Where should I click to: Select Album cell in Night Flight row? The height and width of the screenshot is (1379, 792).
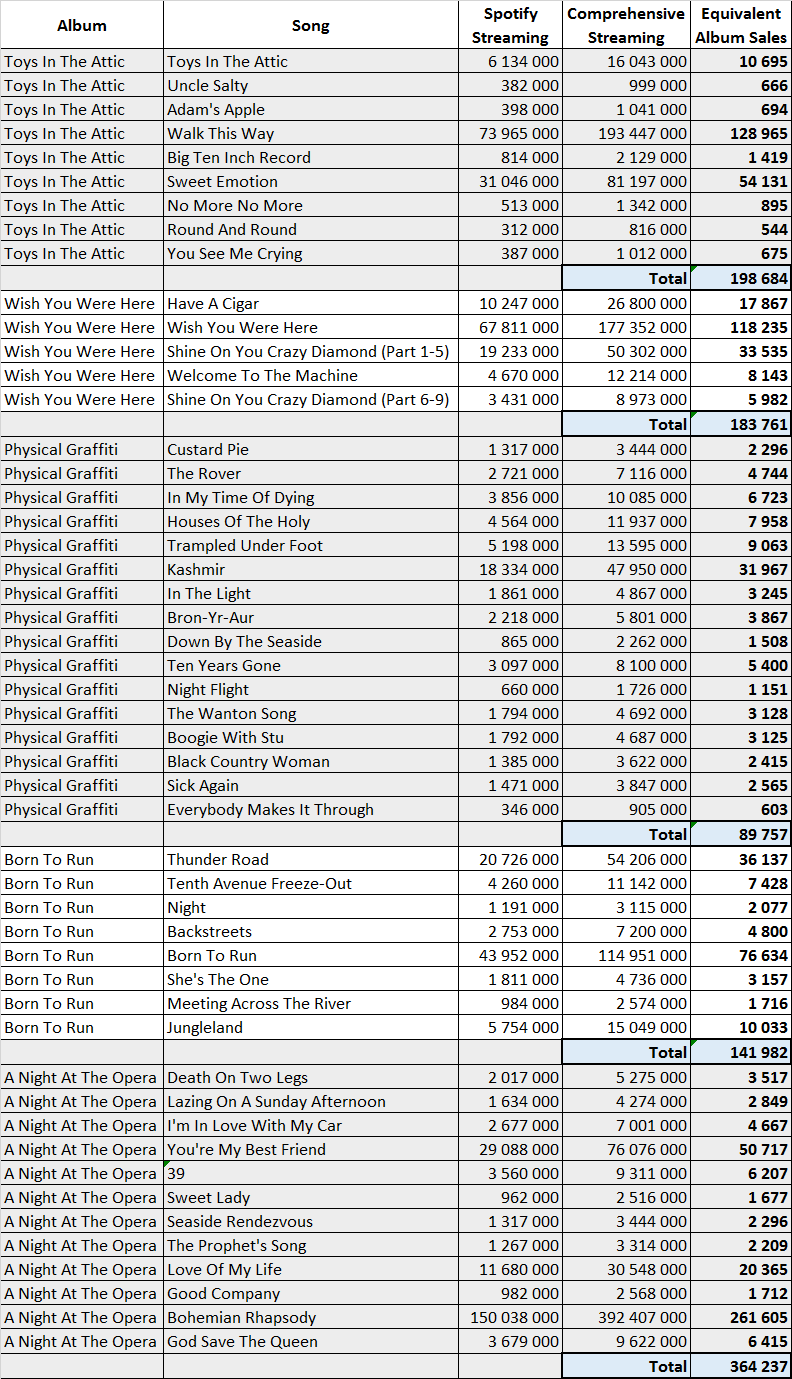pyautogui.click(x=82, y=689)
